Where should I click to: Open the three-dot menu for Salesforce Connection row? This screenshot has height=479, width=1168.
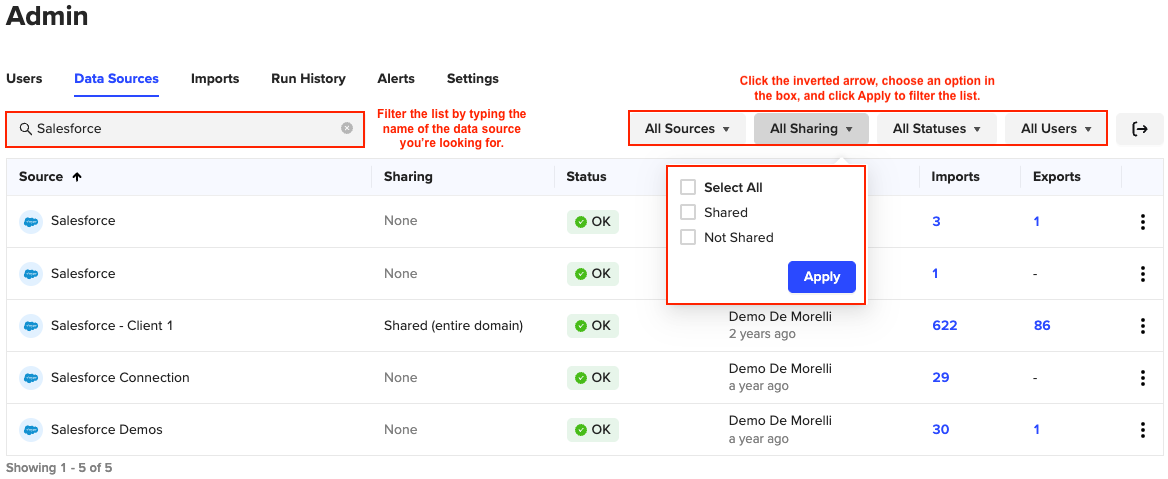[x=1142, y=378]
